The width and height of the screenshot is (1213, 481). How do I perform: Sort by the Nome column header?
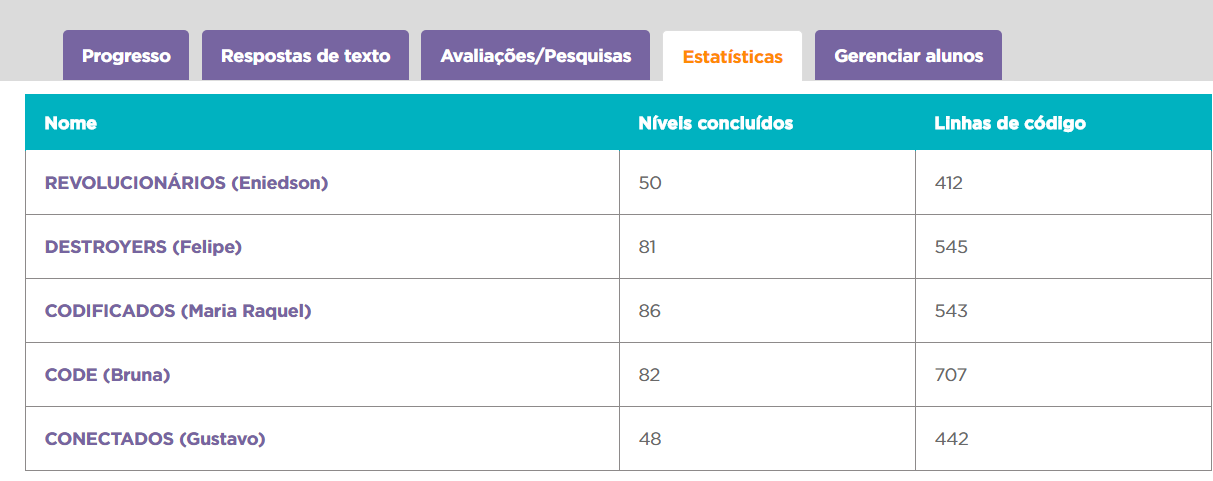click(x=71, y=123)
